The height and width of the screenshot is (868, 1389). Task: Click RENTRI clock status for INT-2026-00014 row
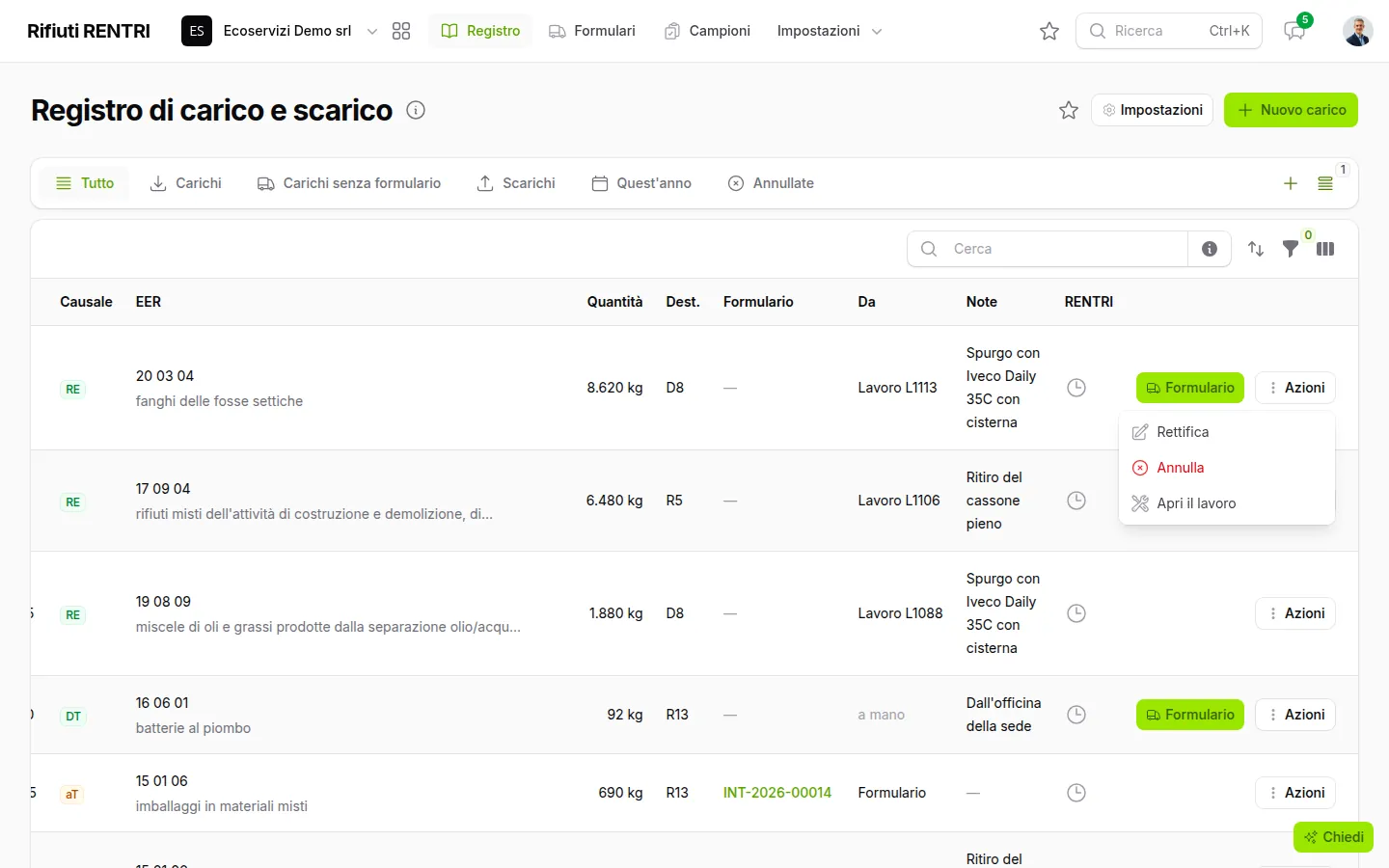pos(1076,793)
